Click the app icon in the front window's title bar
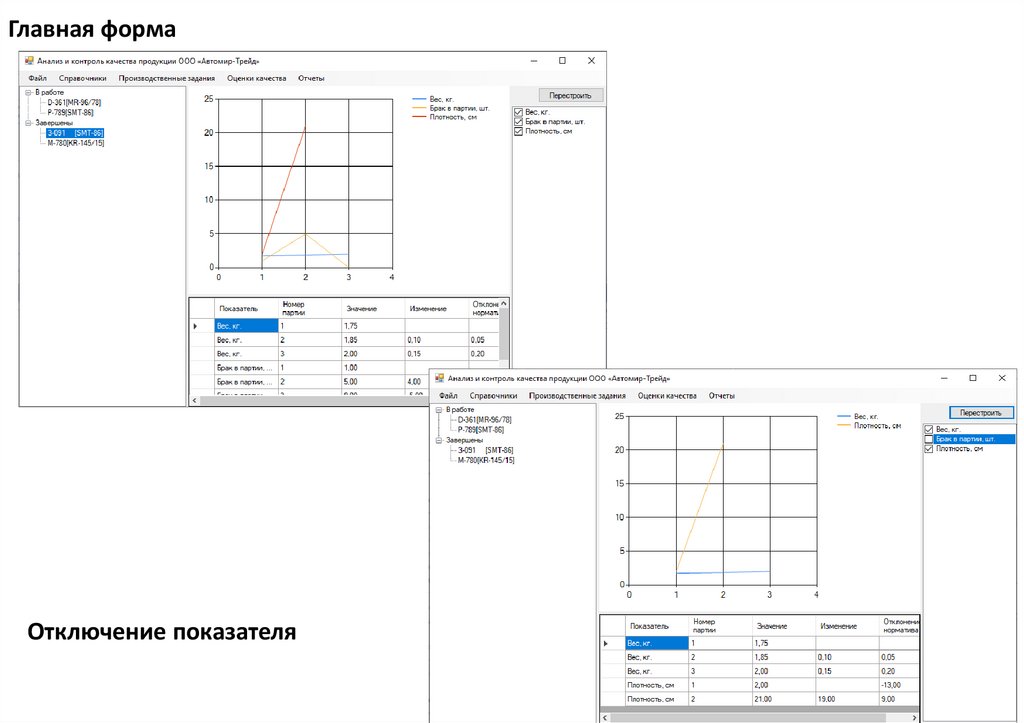 (438, 379)
